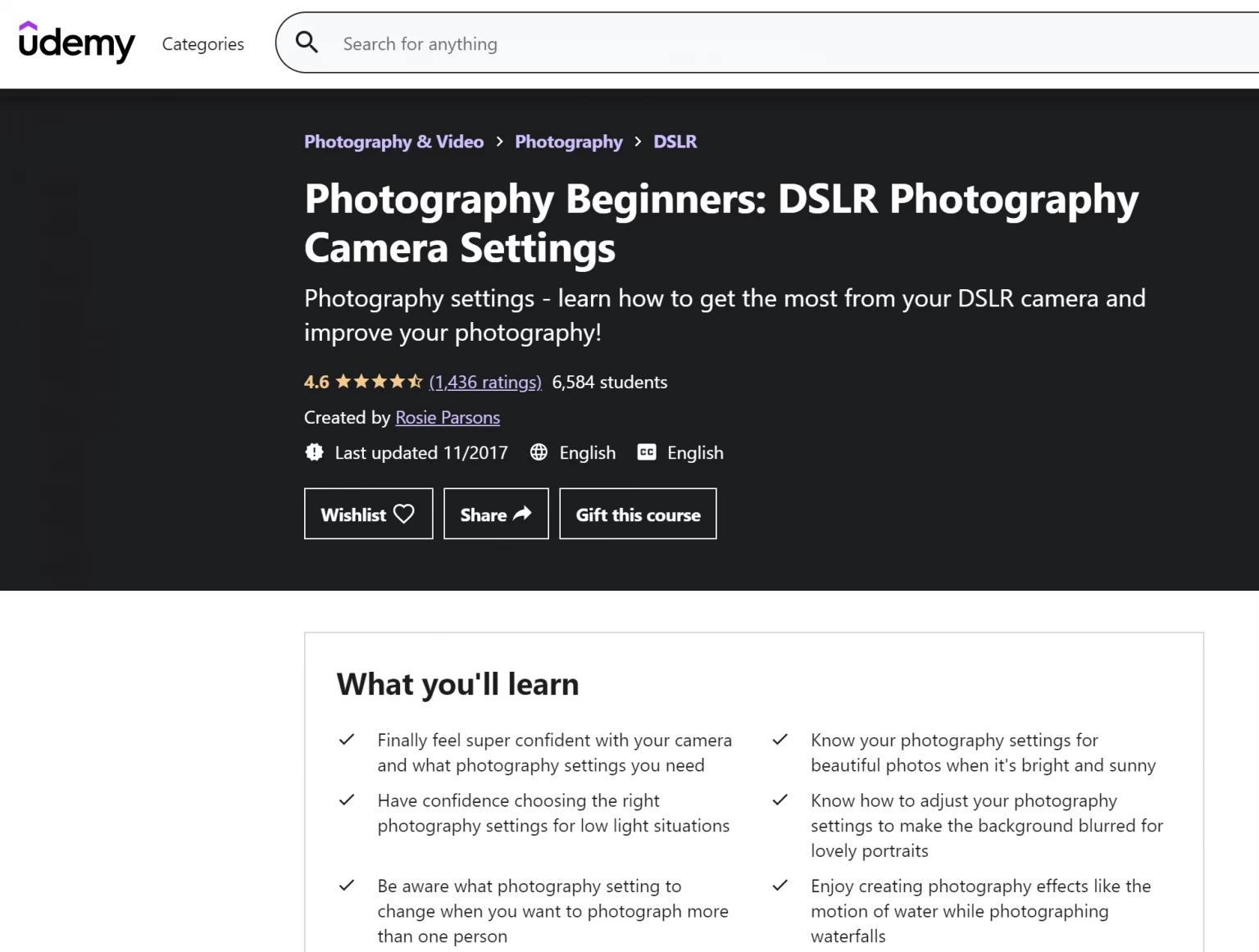Click the 'Created by' label
This screenshot has width=1259, height=952.
coord(347,418)
